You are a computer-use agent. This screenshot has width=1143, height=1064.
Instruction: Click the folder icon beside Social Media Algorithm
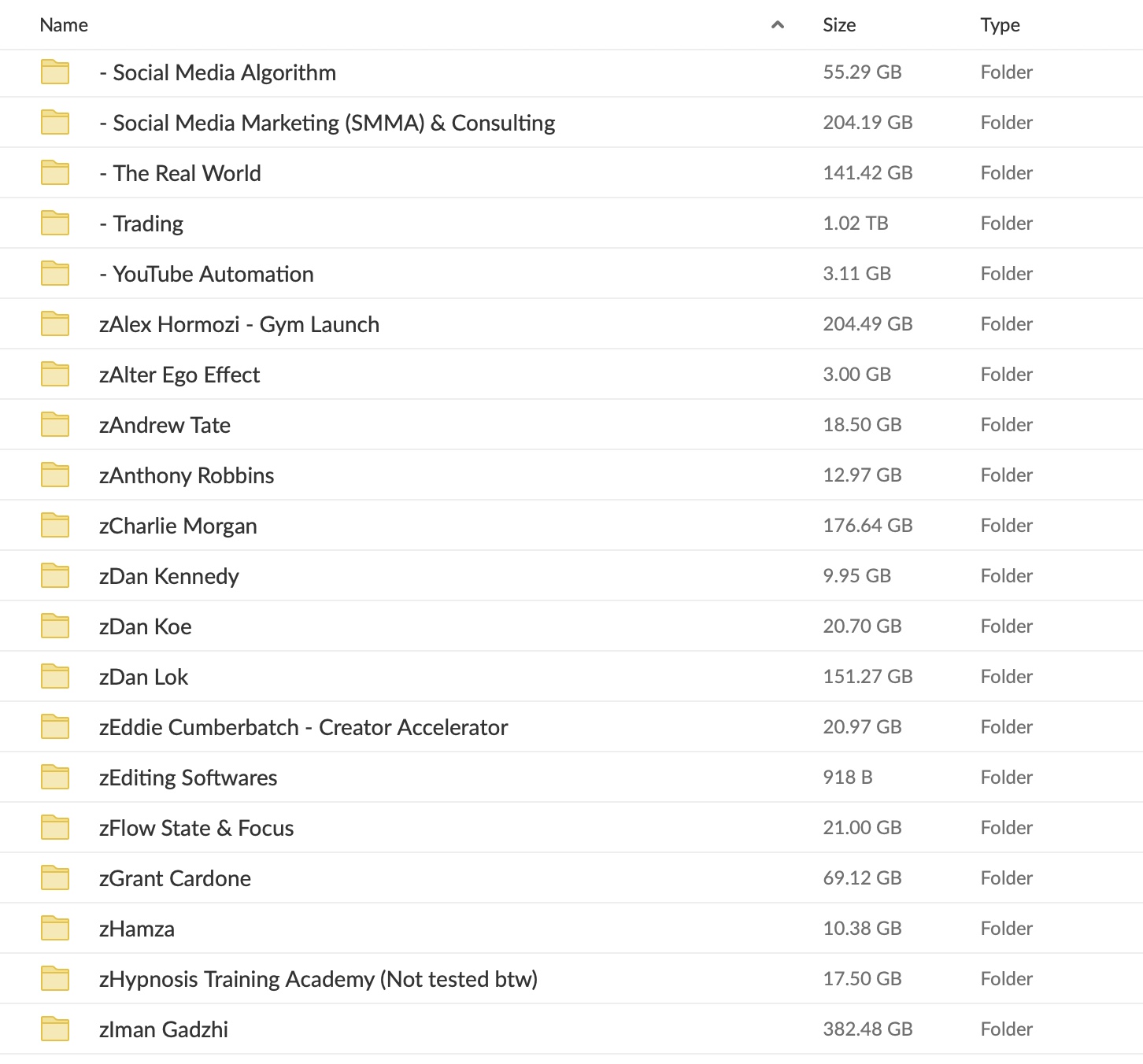(54, 72)
